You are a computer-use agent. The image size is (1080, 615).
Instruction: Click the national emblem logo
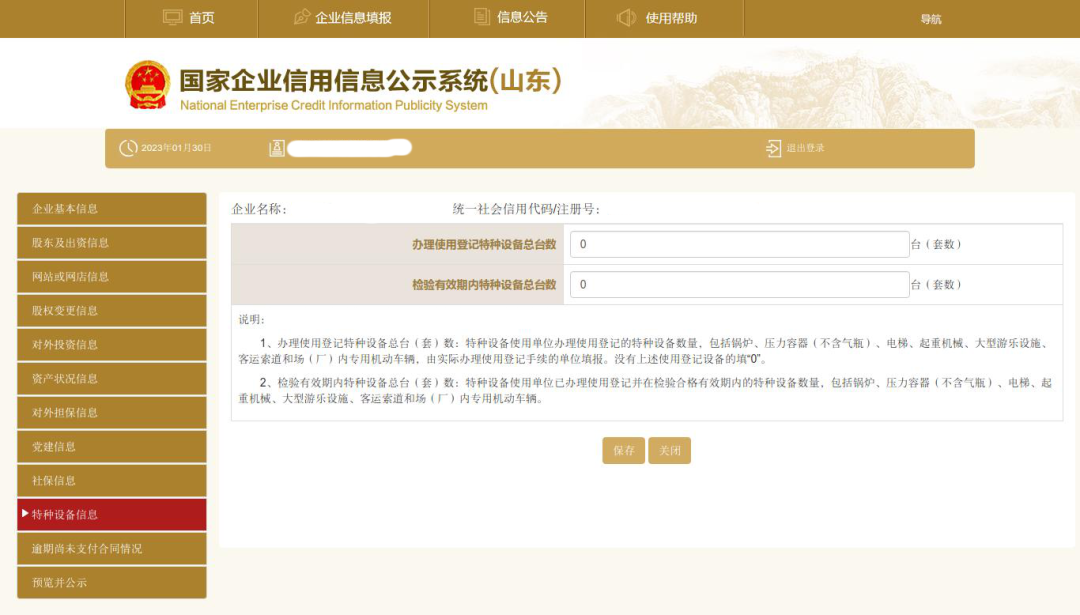click(x=148, y=85)
